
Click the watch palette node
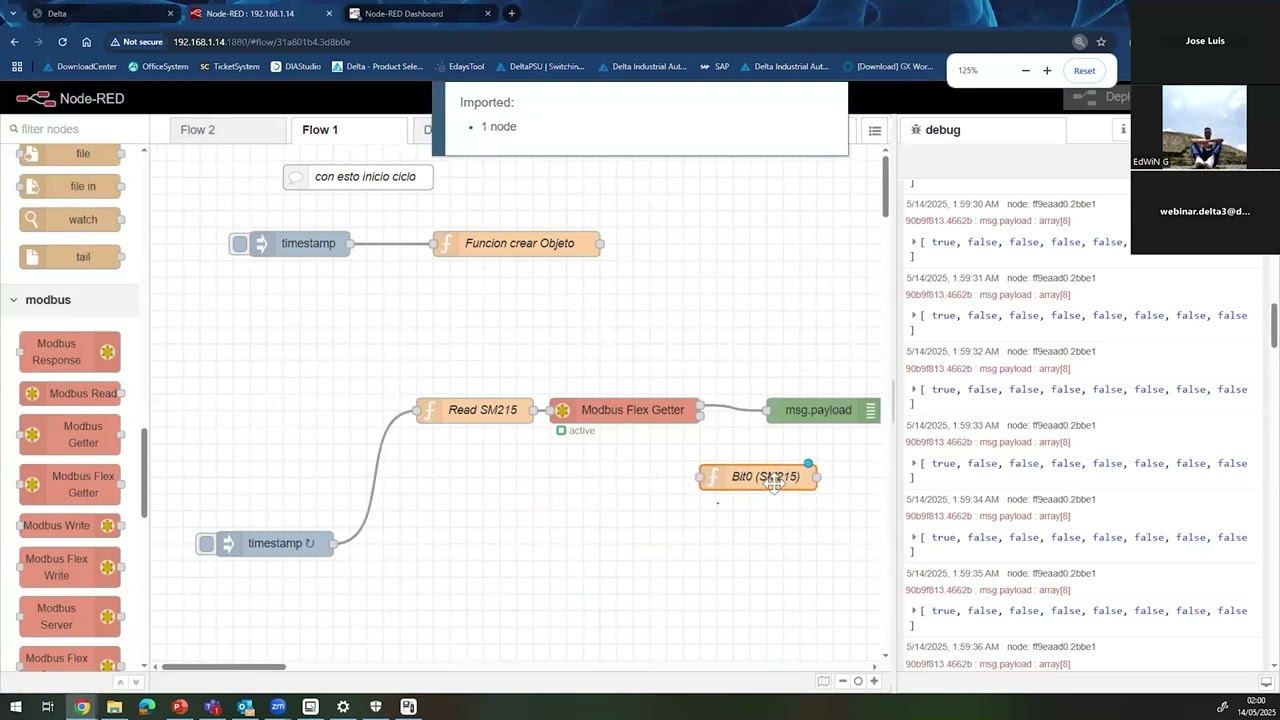coord(70,220)
